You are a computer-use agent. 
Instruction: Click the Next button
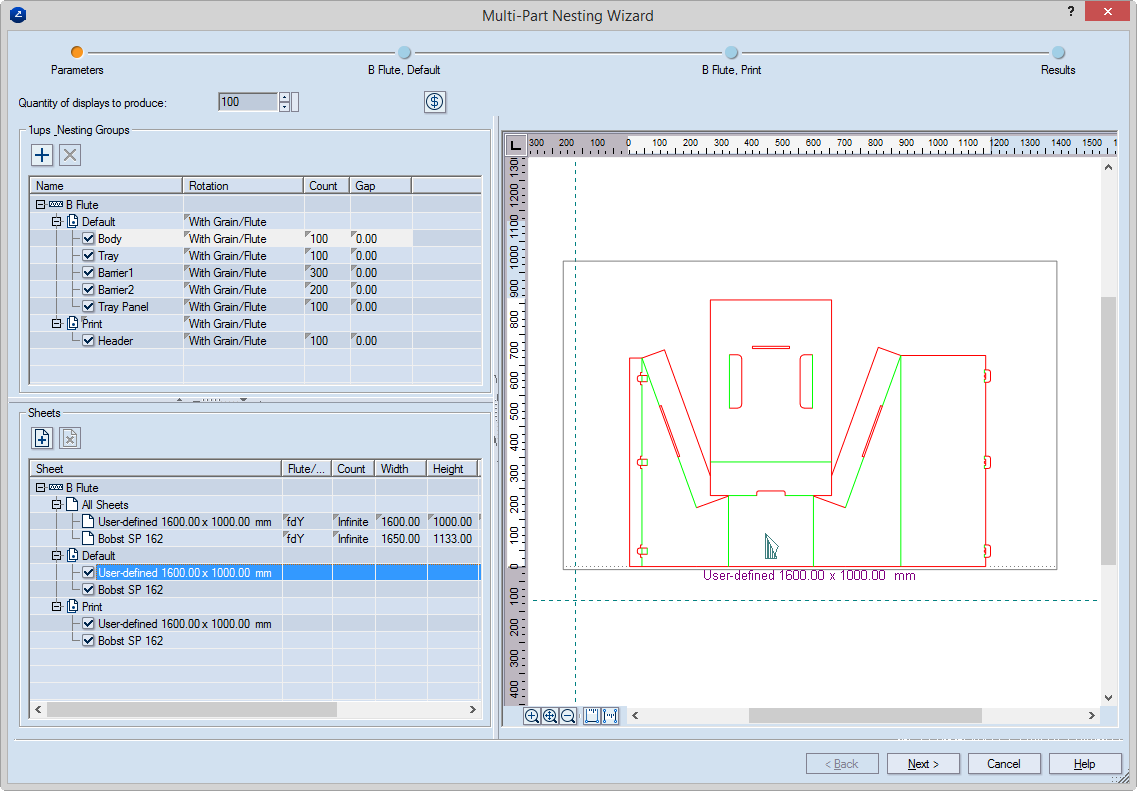pyautogui.click(x=923, y=764)
